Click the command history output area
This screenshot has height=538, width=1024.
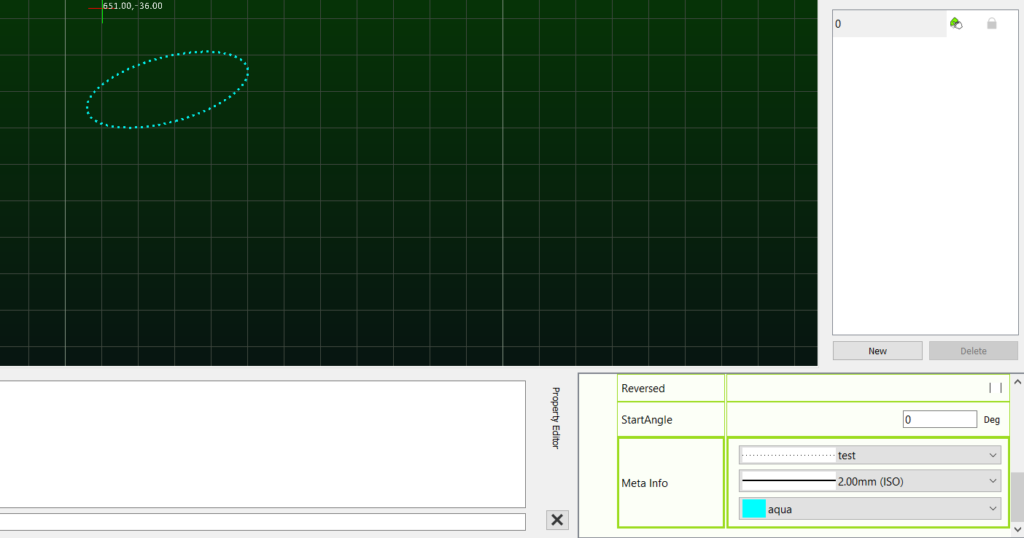tap(263, 444)
